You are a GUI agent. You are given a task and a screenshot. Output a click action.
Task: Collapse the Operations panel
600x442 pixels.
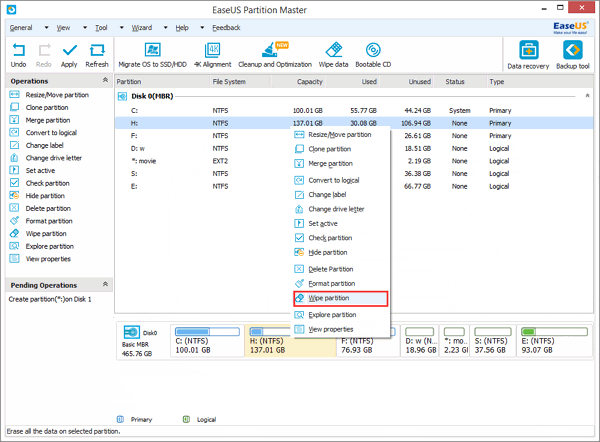pyautogui.click(x=105, y=80)
